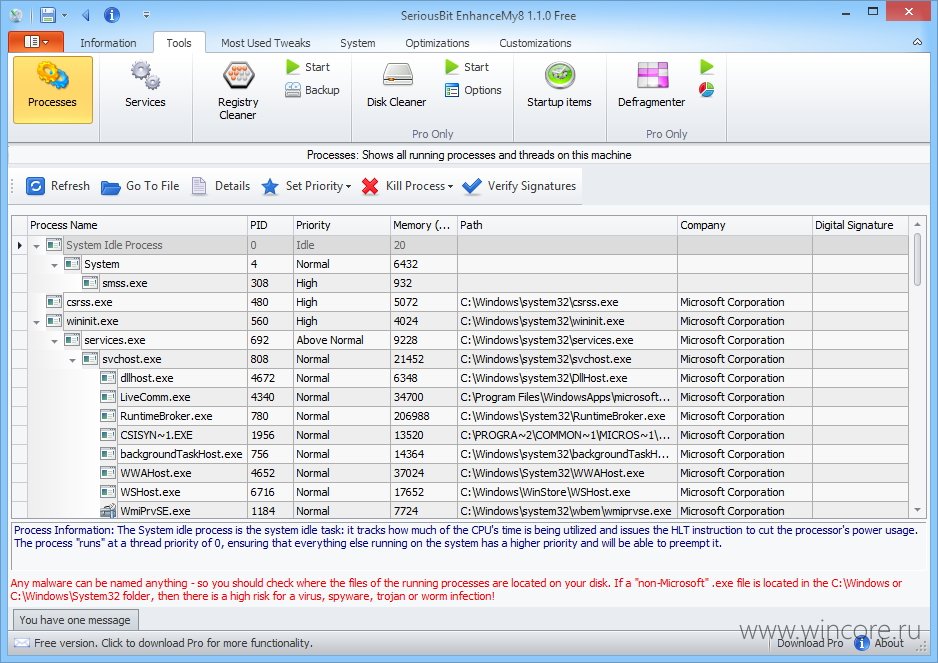Screen dimensions: 938x663
Task: Sort by Process Name column header
Action: click(138, 225)
